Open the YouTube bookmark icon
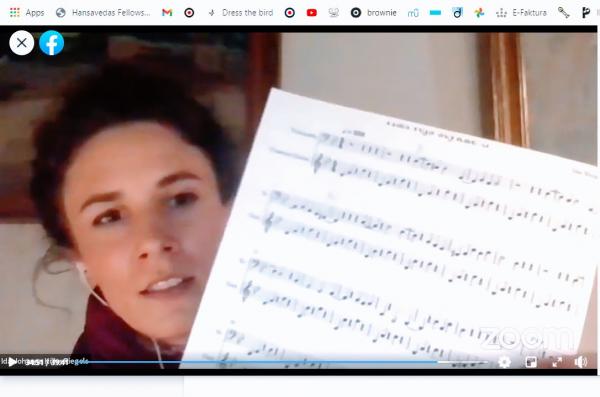The height and width of the screenshot is (397, 600). coord(311,13)
